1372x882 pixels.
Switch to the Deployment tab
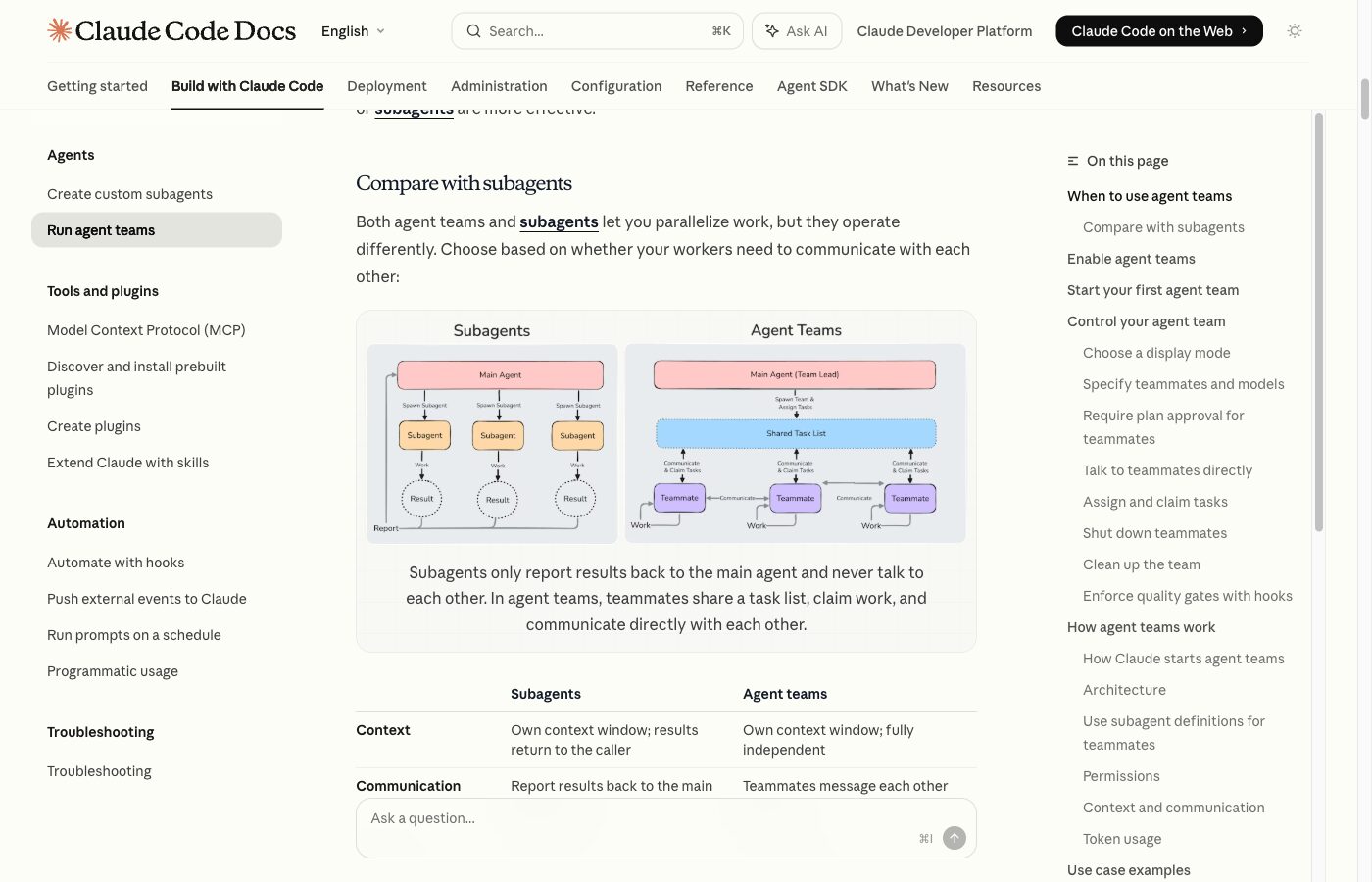click(387, 86)
